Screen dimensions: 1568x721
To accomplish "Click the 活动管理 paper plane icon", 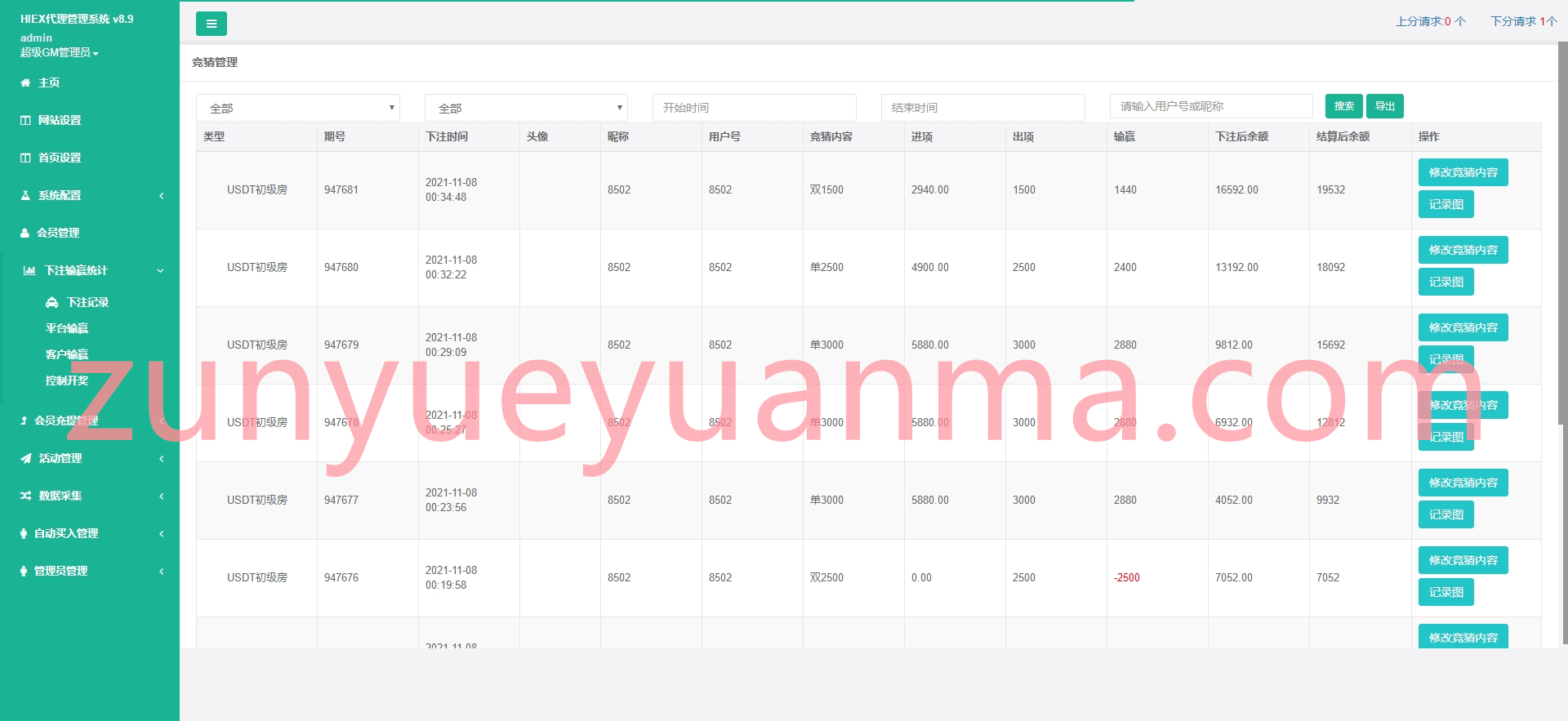I will pyautogui.click(x=25, y=458).
